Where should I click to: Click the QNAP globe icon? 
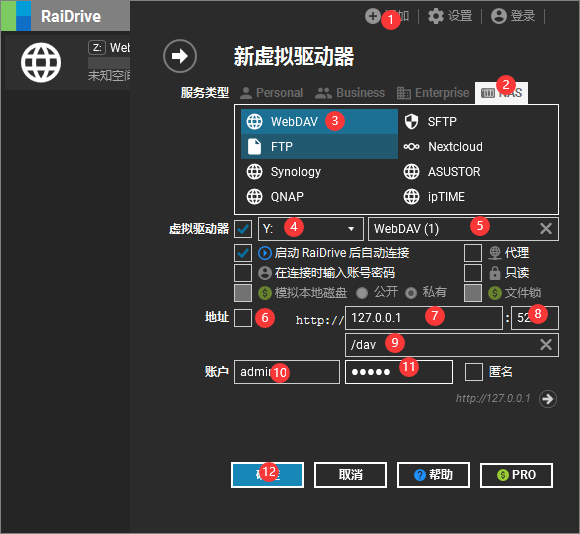254,197
